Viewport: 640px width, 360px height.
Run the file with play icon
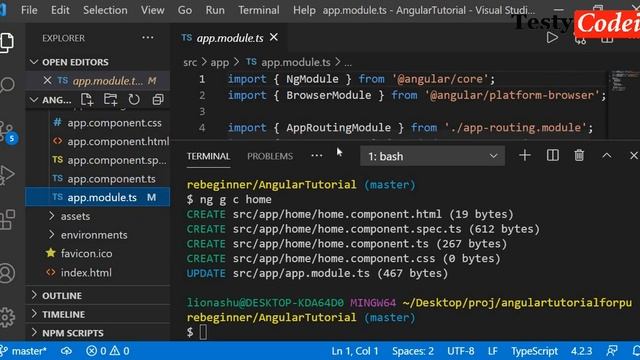coord(552,38)
